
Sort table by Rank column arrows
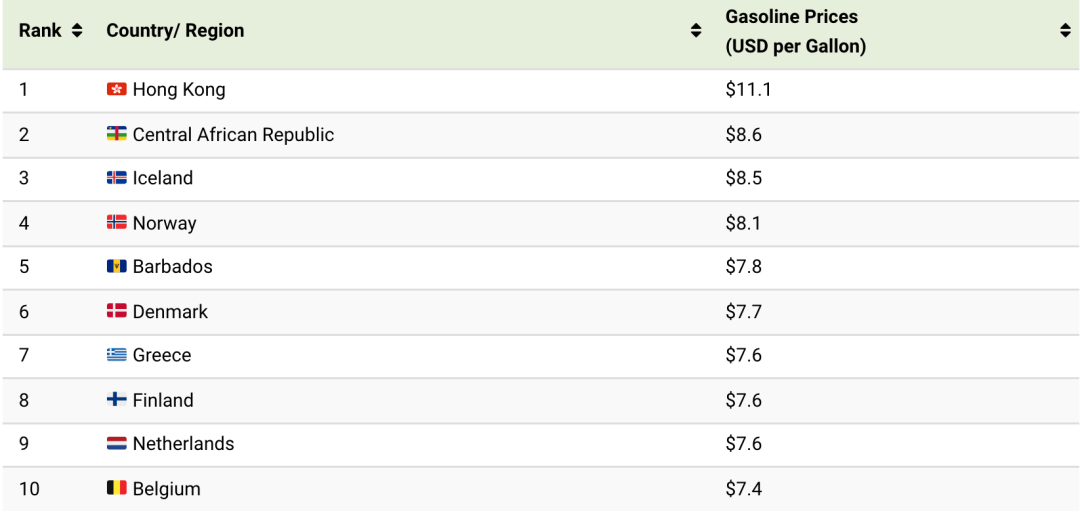coord(76,31)
